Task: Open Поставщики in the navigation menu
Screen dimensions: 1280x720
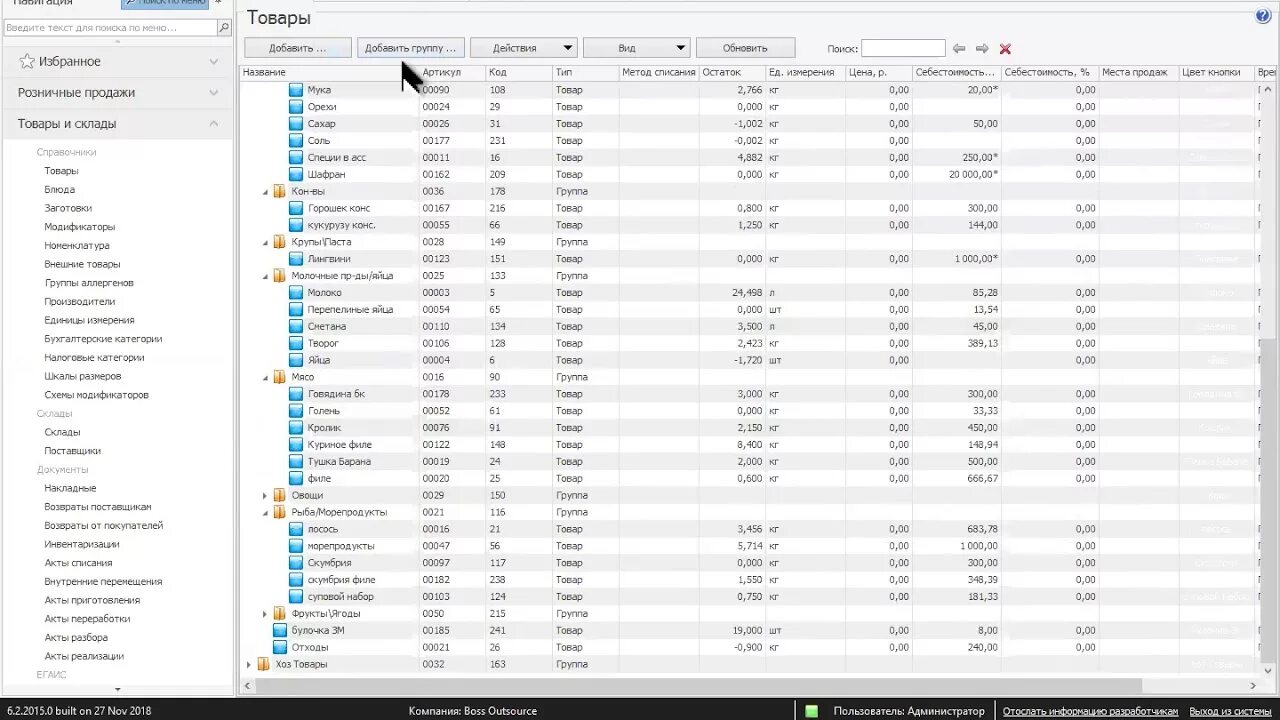Action: [72, 451]
